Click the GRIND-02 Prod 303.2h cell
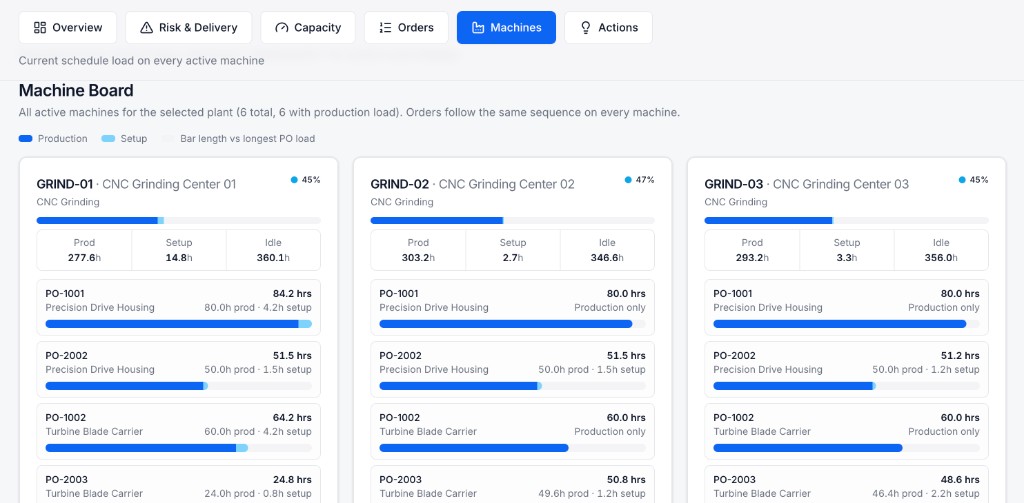Viewport: 1024px width, 503px height. [x=418, y=250]
